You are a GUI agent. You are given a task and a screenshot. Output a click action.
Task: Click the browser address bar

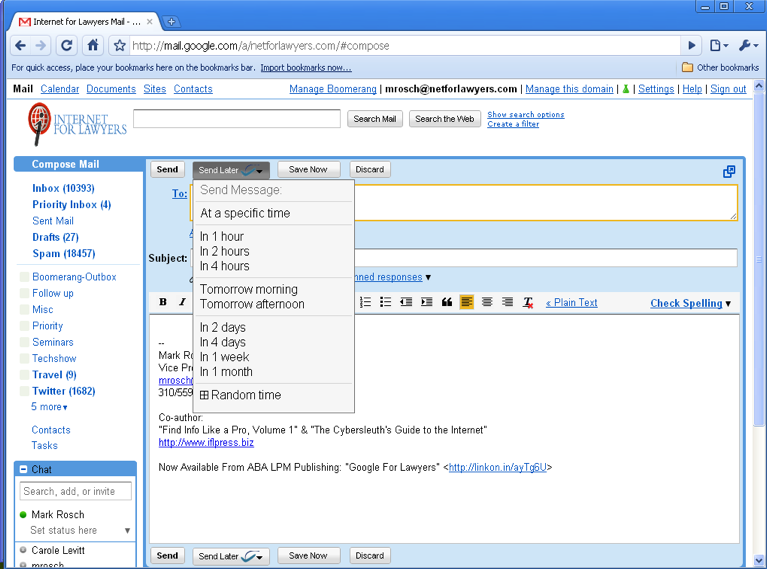click(x=405, y=46)
